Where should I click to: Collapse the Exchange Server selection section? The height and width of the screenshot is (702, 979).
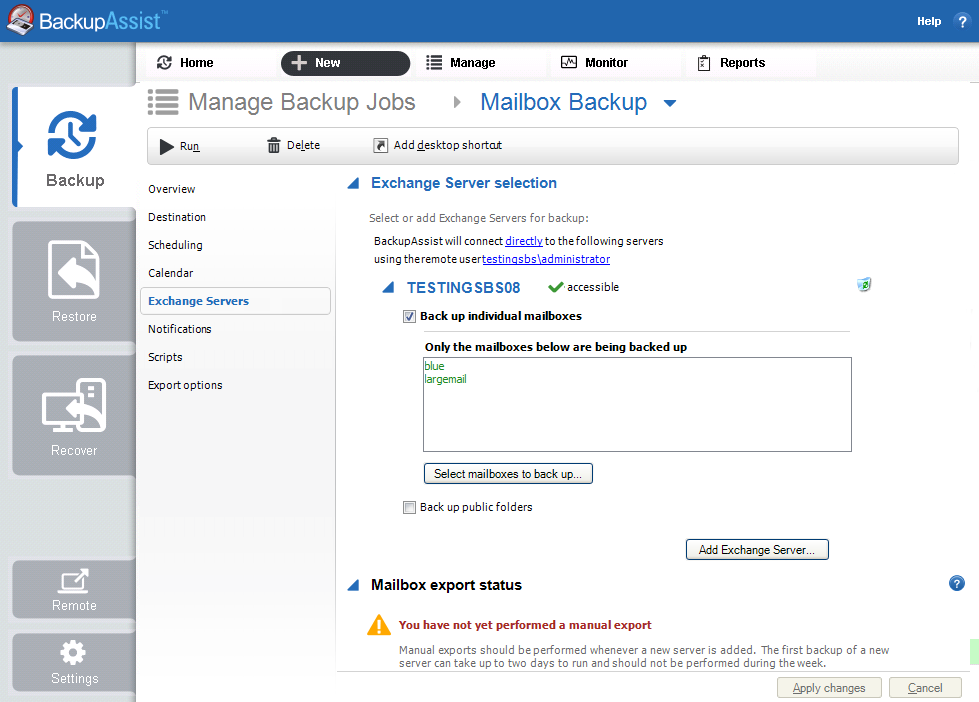click(352, 182)
